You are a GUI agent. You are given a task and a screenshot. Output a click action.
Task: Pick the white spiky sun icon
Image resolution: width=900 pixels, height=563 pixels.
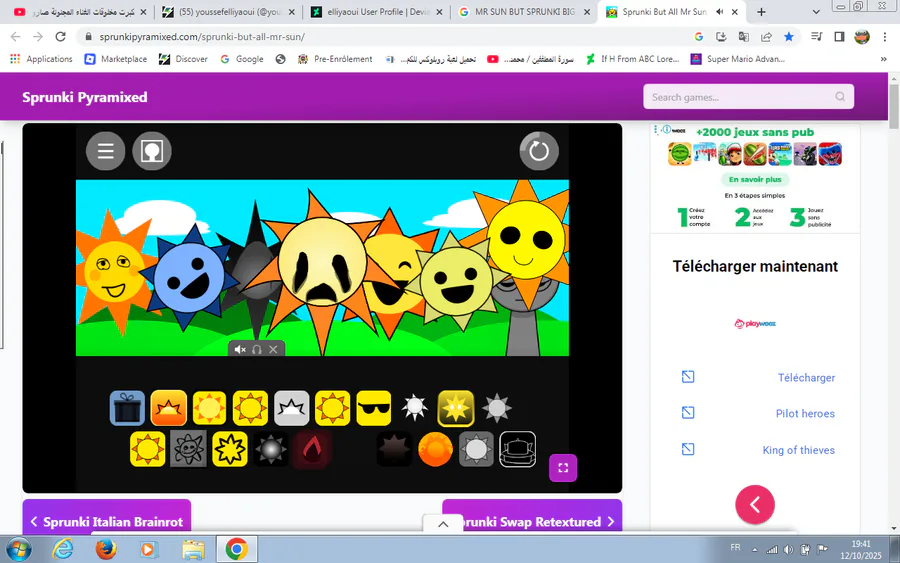click(414, 408)
